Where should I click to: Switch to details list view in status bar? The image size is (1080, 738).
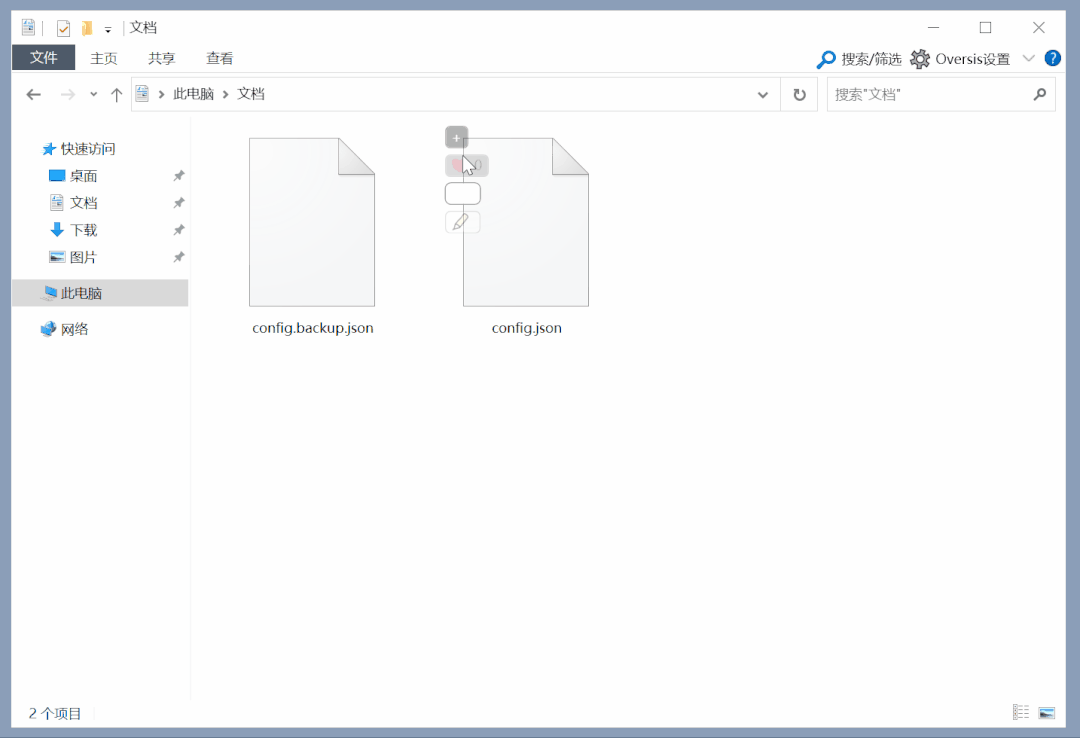coord(1021,712)
